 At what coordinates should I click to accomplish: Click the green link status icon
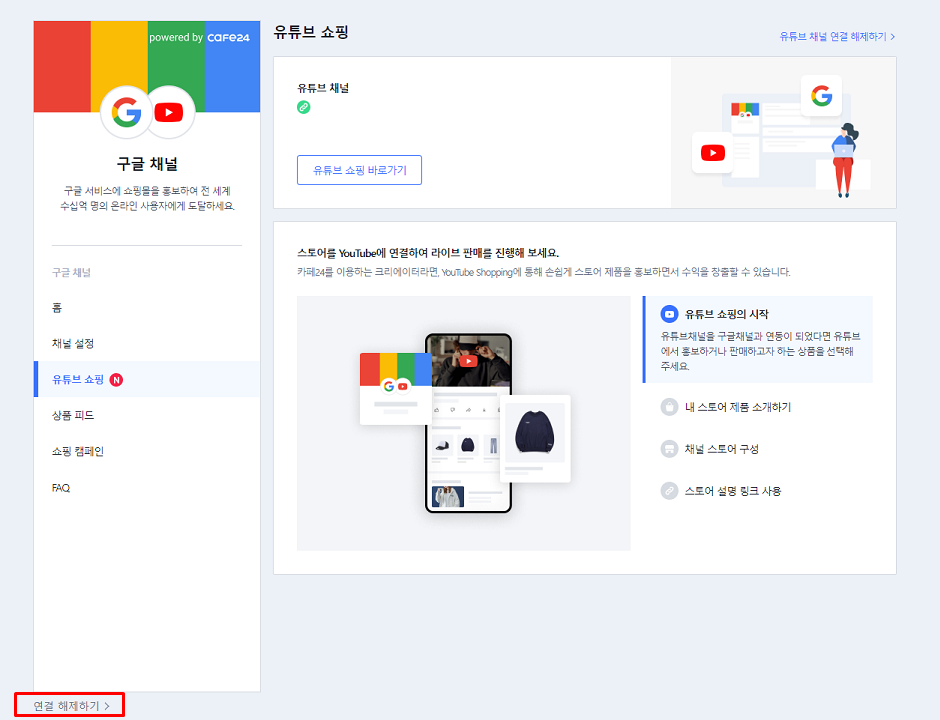pyautogui.click(x=304, y=107)
